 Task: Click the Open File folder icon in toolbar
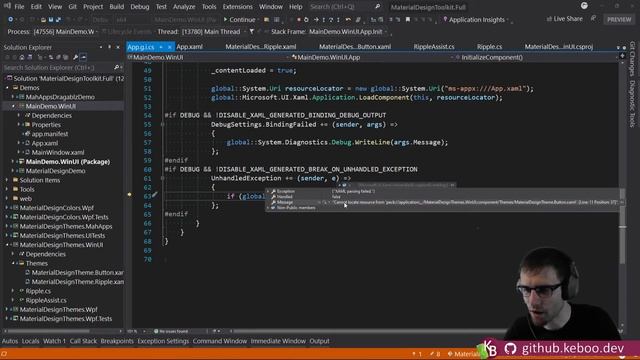[x=43, y=20]
